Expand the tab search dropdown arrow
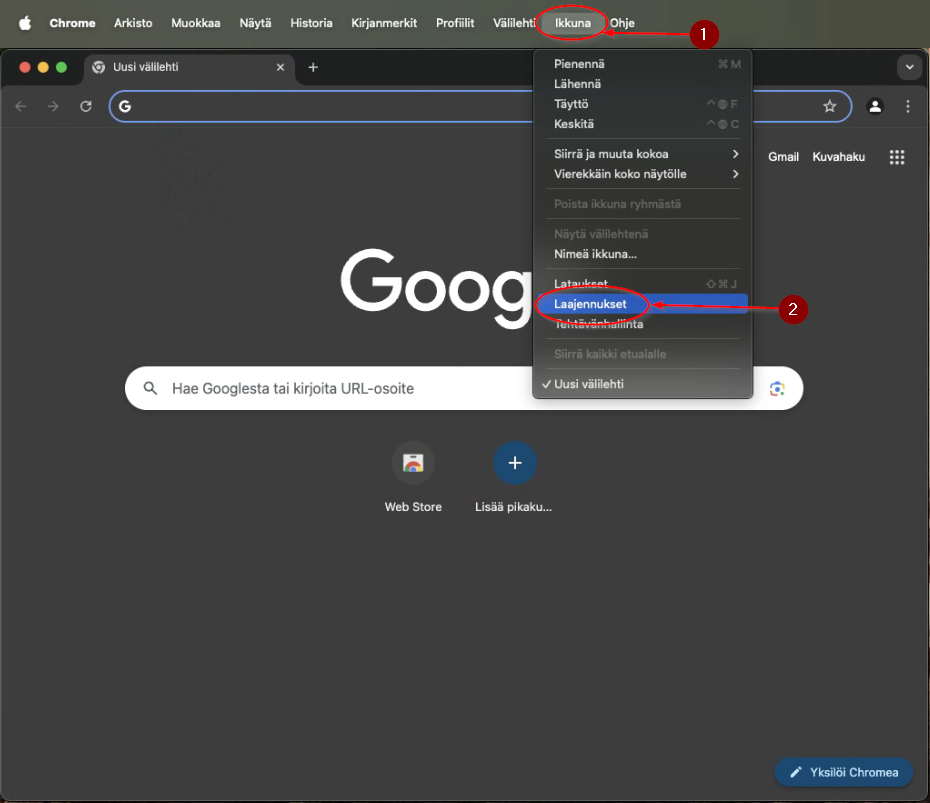The image size is (930, 803). (909, 67)
